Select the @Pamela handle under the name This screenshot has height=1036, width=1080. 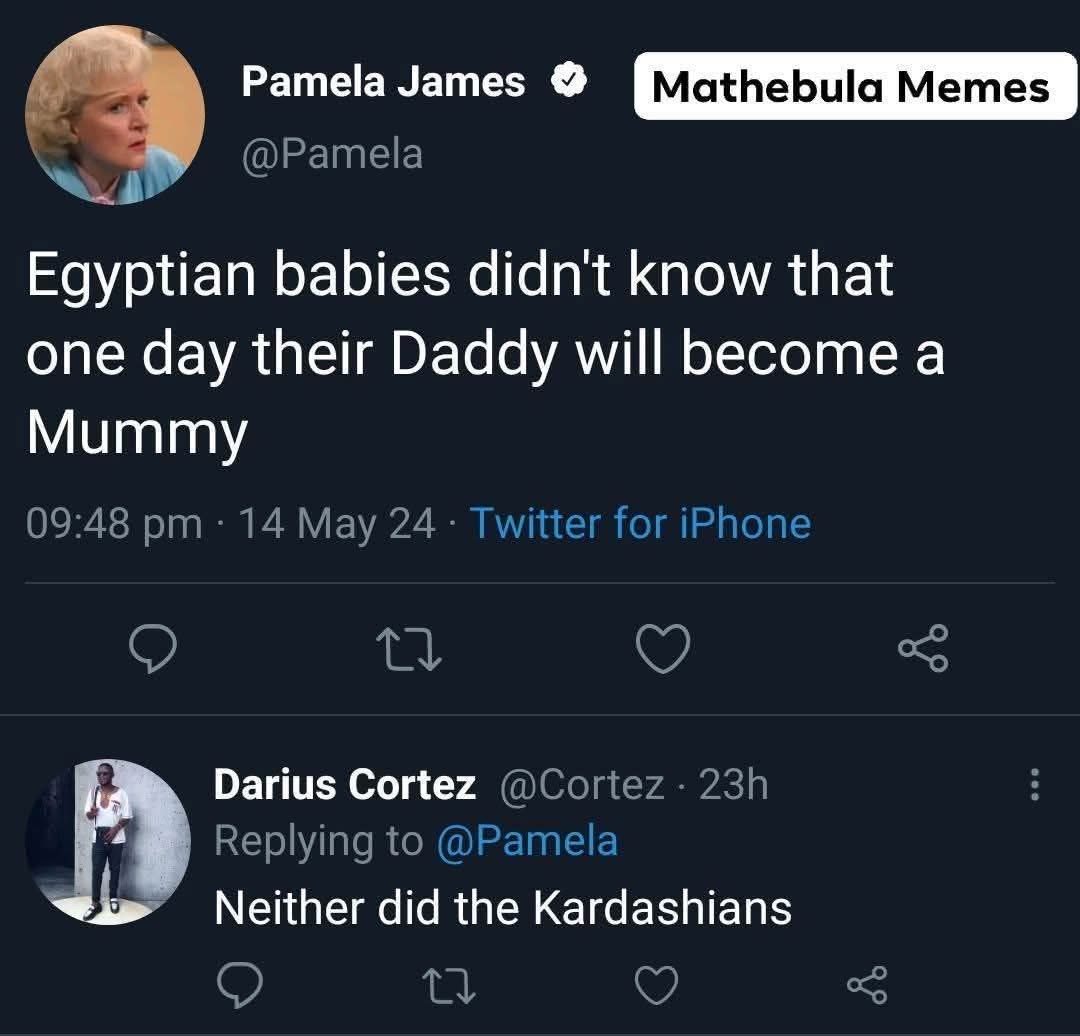click(x=332, y=154)
